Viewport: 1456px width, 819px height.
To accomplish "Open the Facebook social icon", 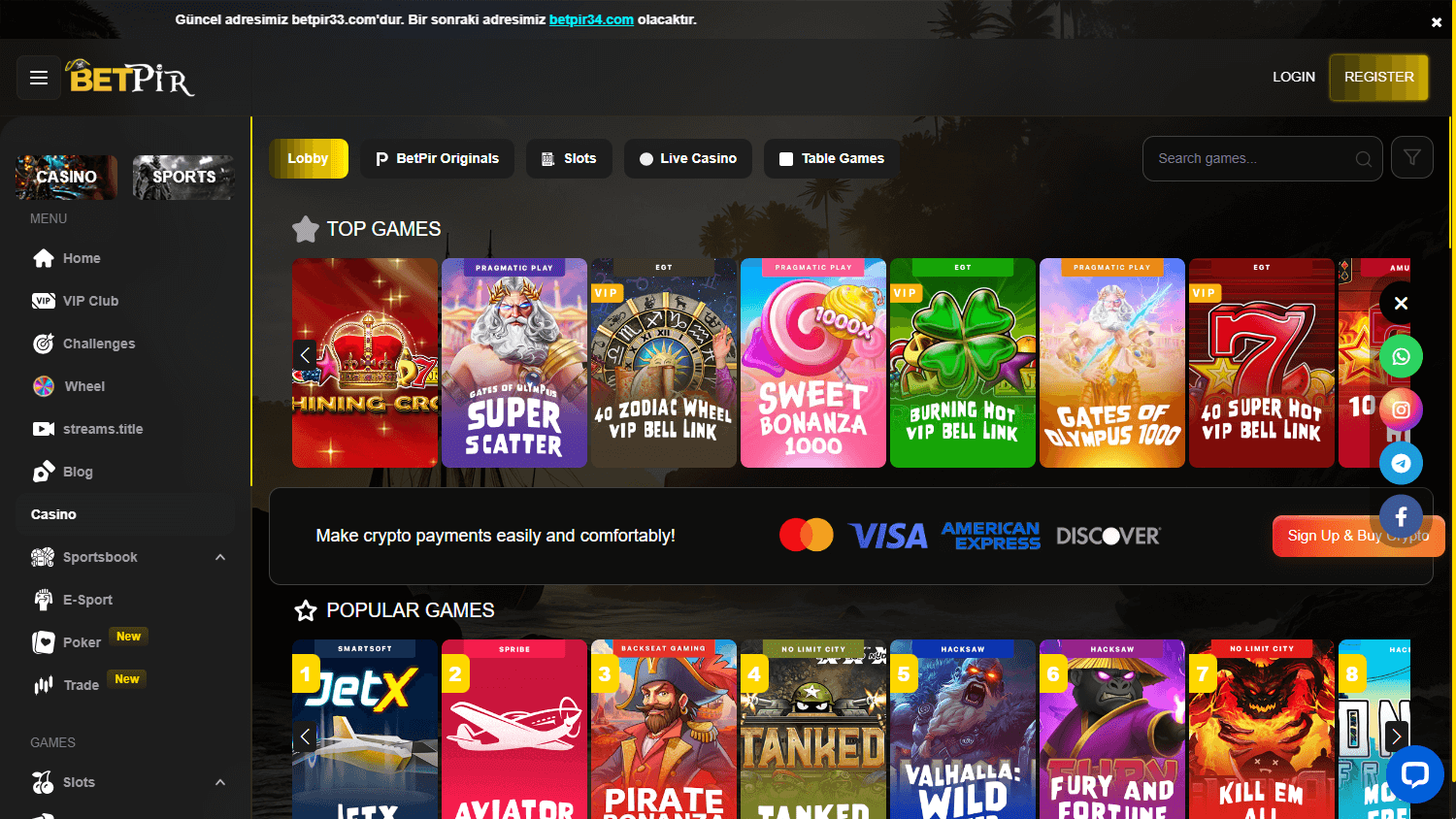I will (1401, 516).
